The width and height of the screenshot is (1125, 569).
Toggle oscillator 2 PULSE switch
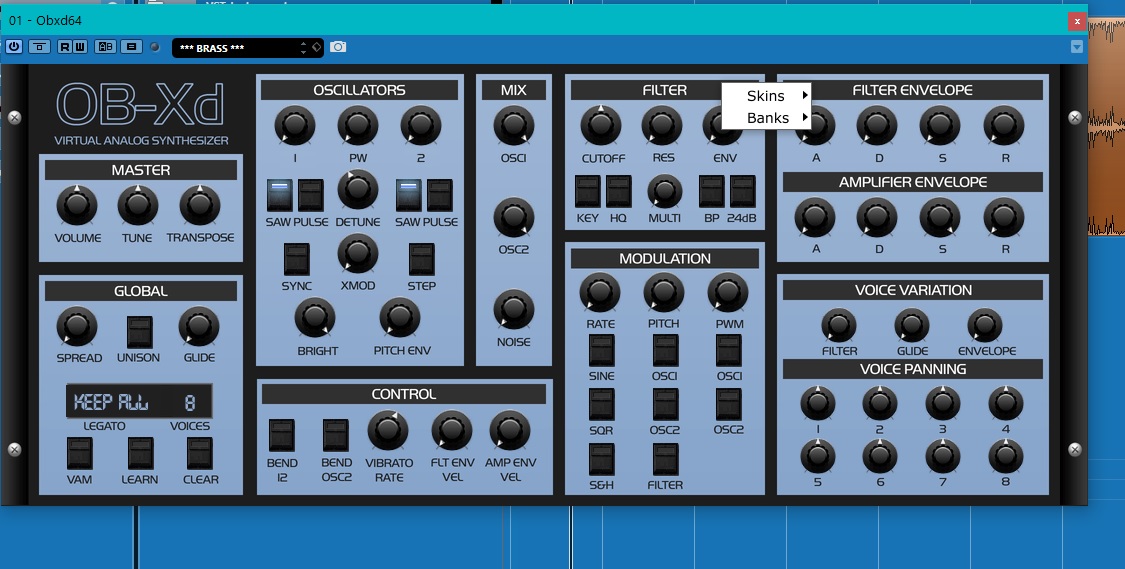click(x=440, y=195)
